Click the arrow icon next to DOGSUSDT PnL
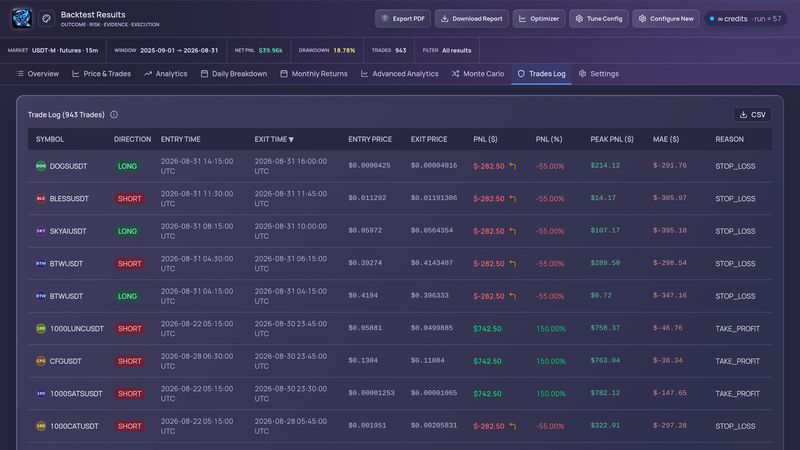 click(x=513, y=166)
